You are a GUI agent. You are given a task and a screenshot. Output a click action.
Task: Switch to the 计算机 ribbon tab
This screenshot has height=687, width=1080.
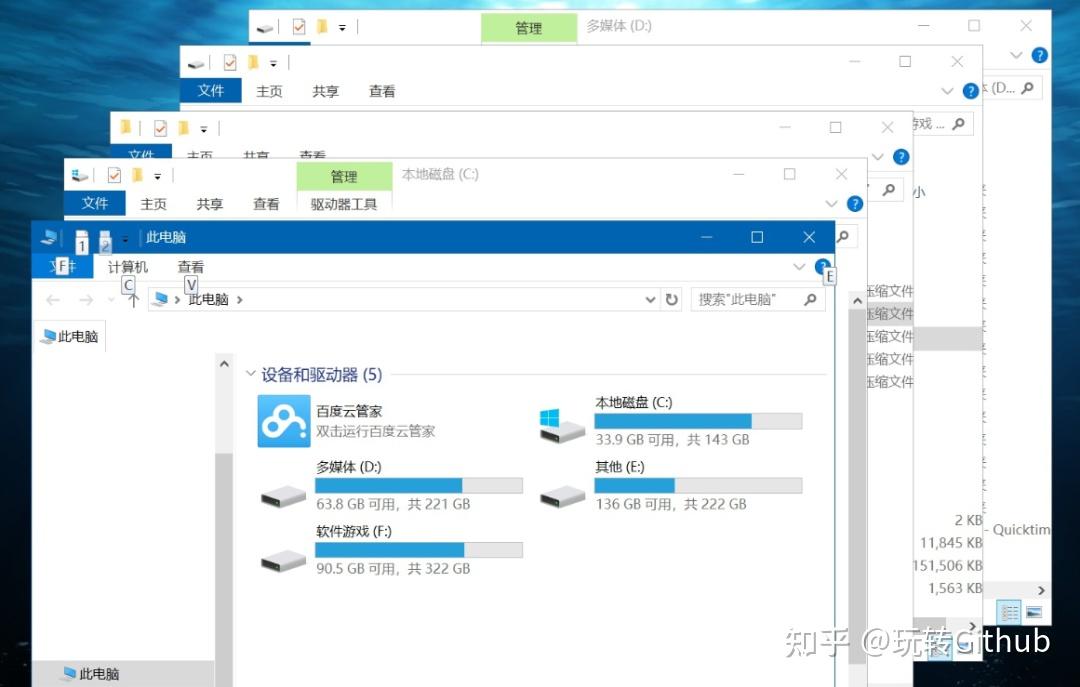pyautogui.click(x=128, y=266)
